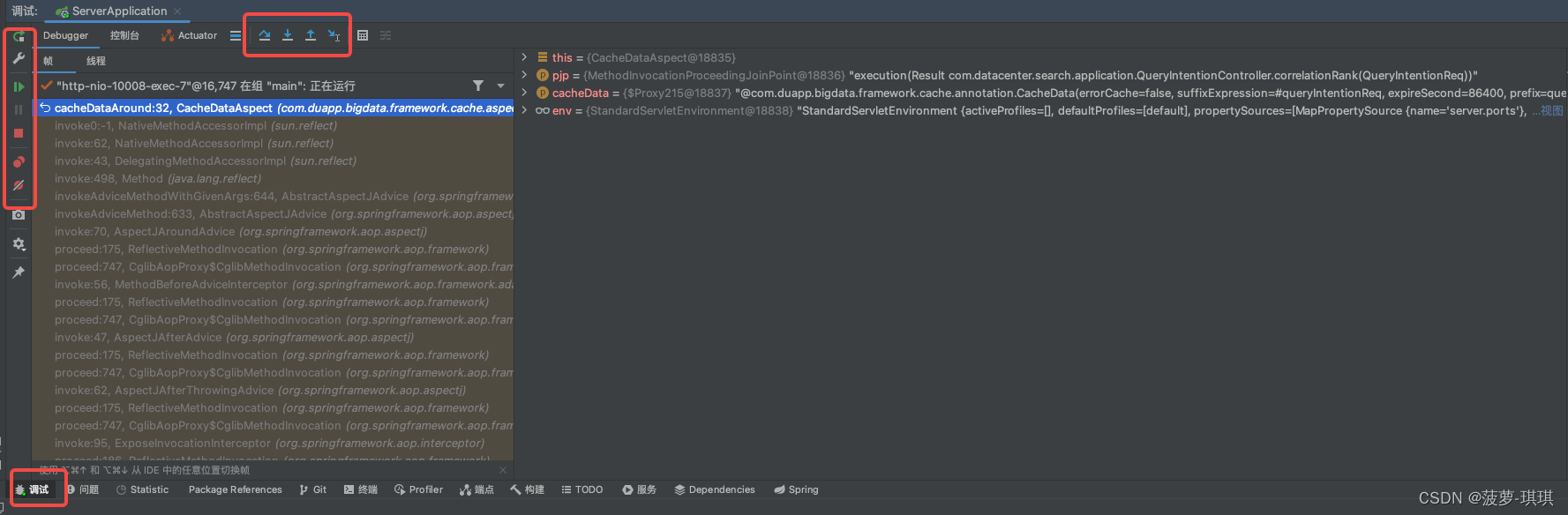
Task: Expand the 'this' variable node
Action: pyautogui.click(x=524, y=57)
